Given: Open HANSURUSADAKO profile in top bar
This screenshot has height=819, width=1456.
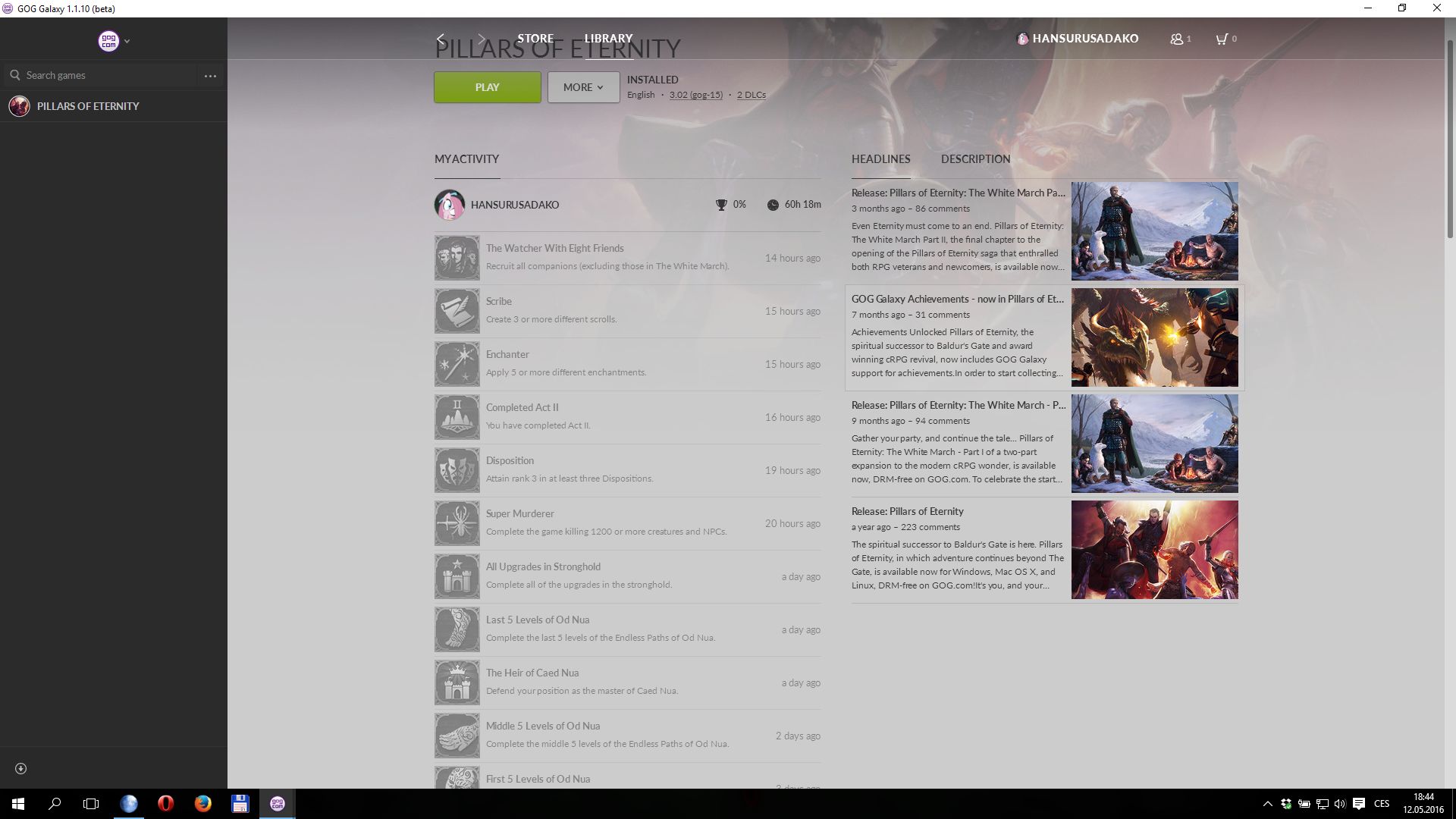Looking at the screenshot, I should point(1078,39).
